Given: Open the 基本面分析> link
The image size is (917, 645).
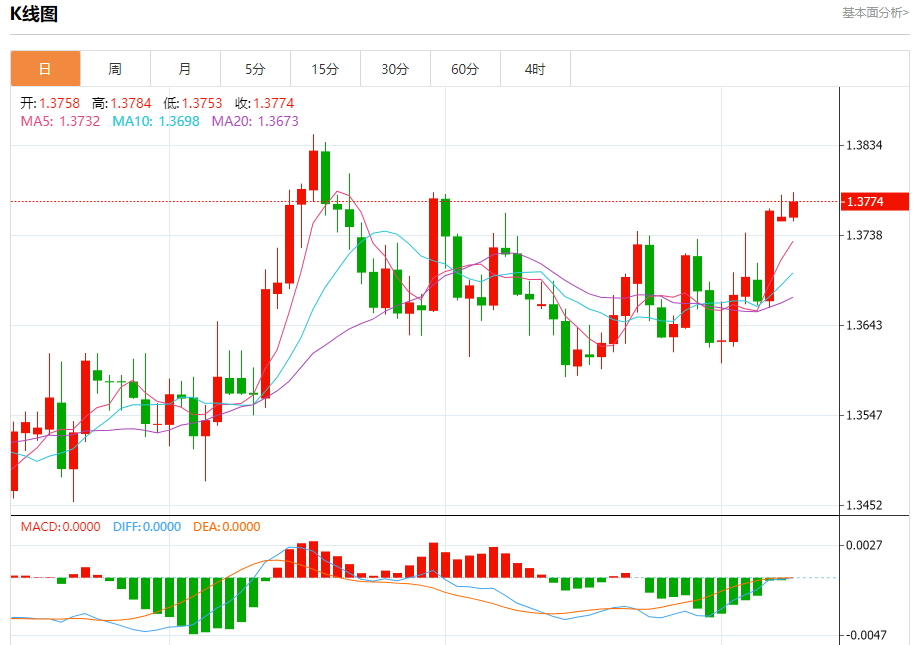Looking at the screenshot, I should pos(875,13).
